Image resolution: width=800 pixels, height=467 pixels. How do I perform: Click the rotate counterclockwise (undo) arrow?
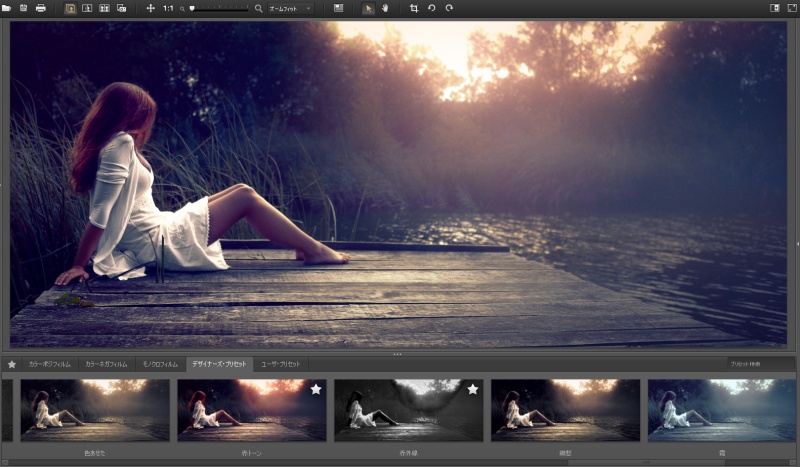[x=432, y=8]
